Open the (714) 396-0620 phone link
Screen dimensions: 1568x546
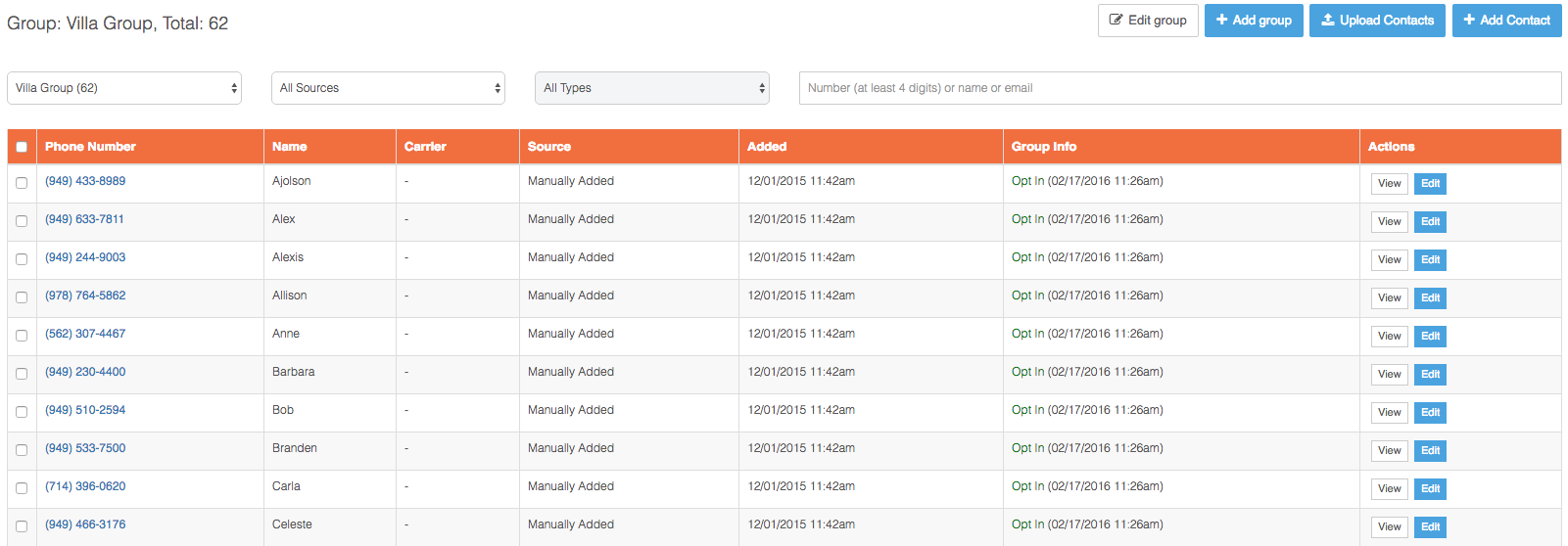point(85,486)
